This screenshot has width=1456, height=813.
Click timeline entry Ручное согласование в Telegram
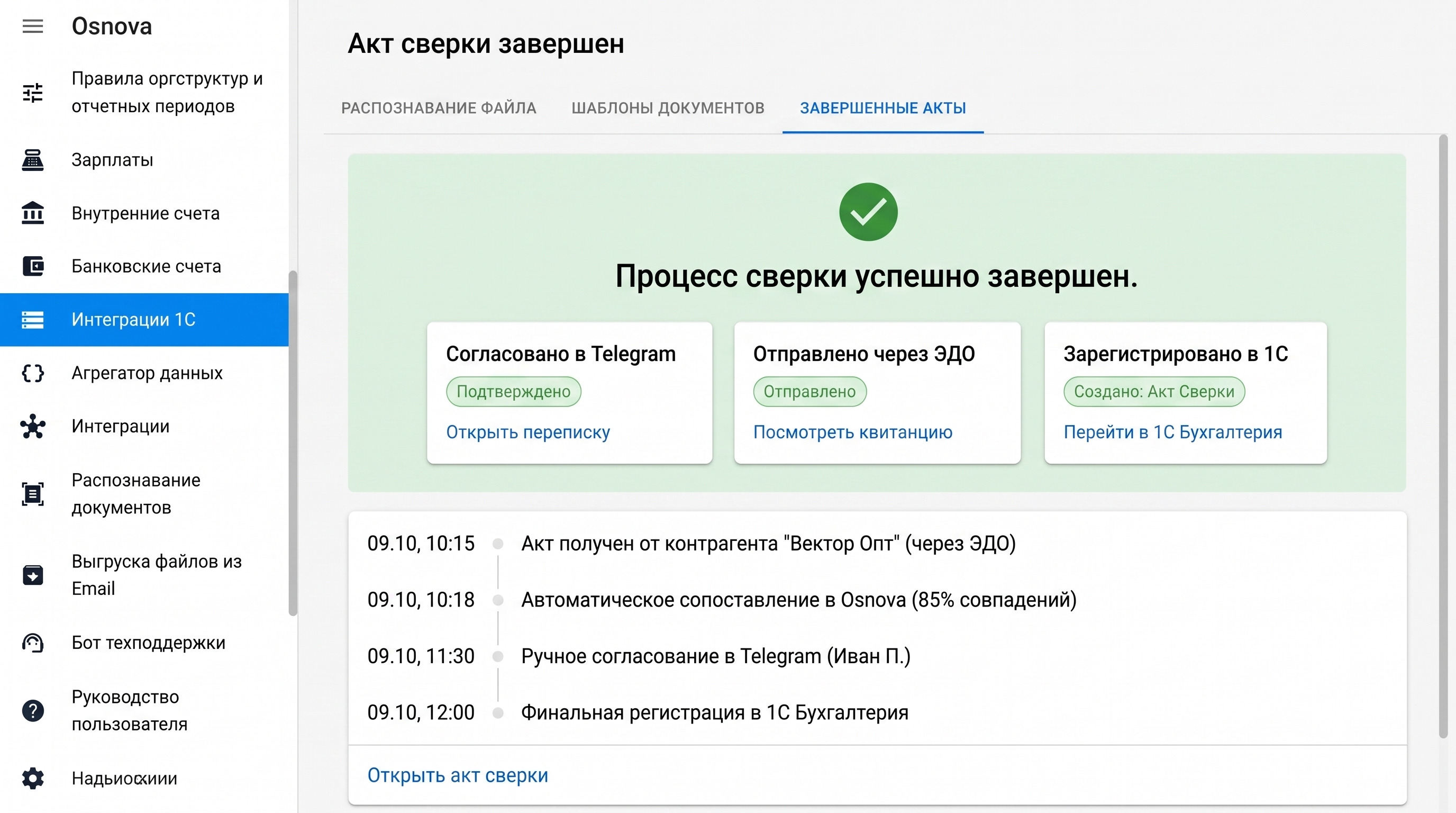tap(715, 656)
